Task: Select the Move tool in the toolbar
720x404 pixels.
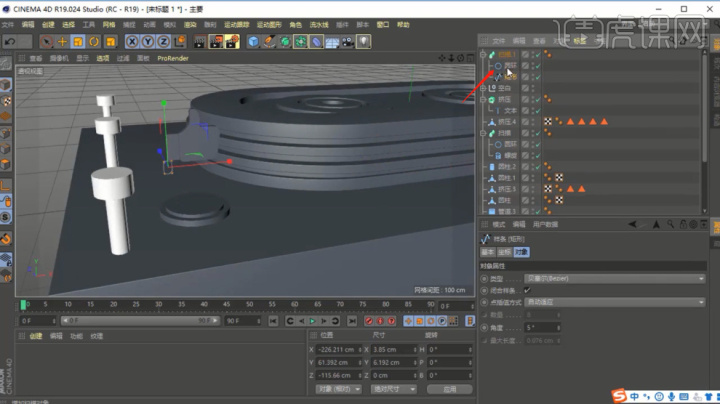Action: pos(63,41)
